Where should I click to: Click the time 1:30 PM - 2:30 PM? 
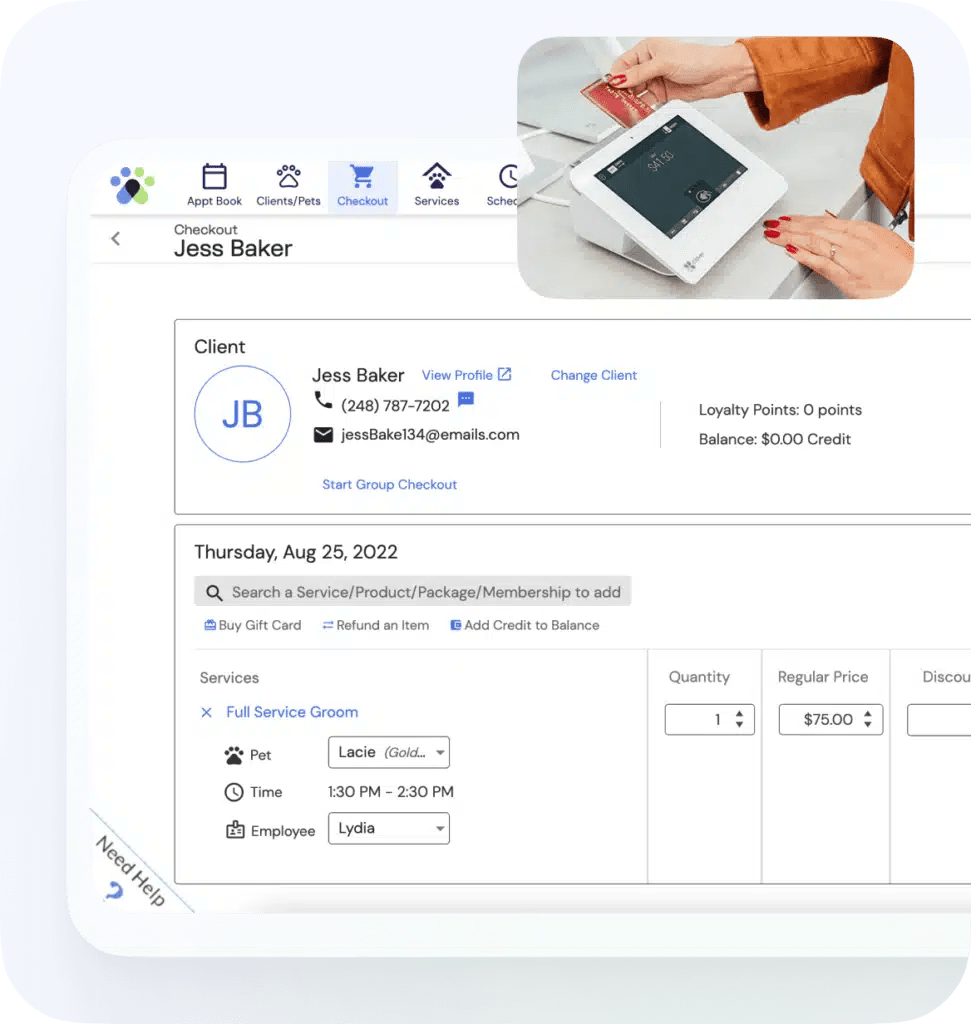[390, 792]
